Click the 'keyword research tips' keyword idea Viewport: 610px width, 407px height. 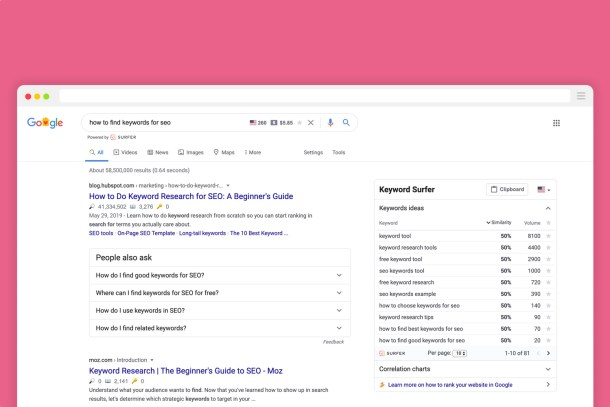click(x=406, y=317)
